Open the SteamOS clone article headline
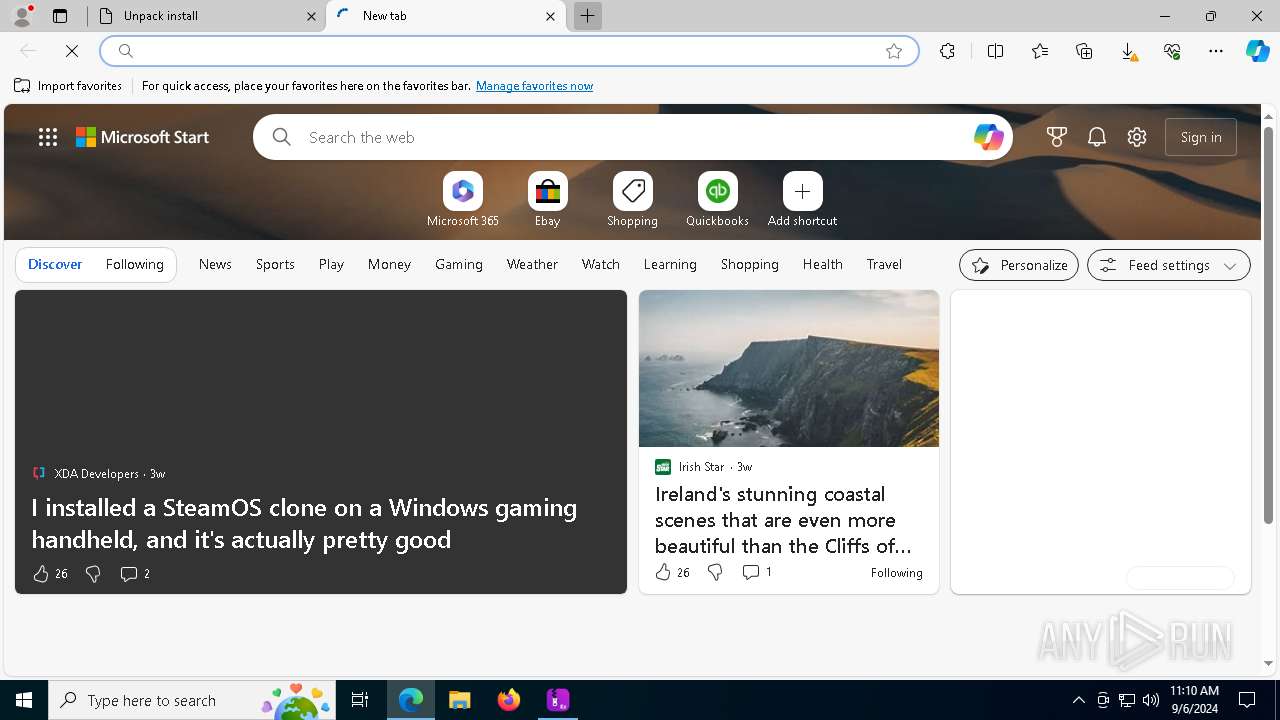Image resolution: width=1280 pixels, height=720 pixels. click(x=304, y=523)
